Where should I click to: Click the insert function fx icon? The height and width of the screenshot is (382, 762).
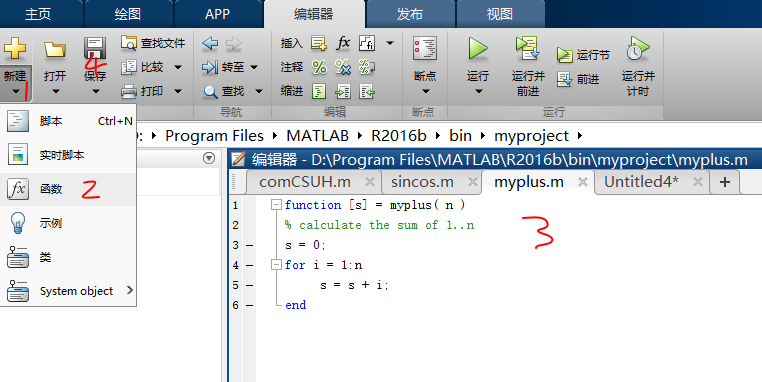(343, 43)
